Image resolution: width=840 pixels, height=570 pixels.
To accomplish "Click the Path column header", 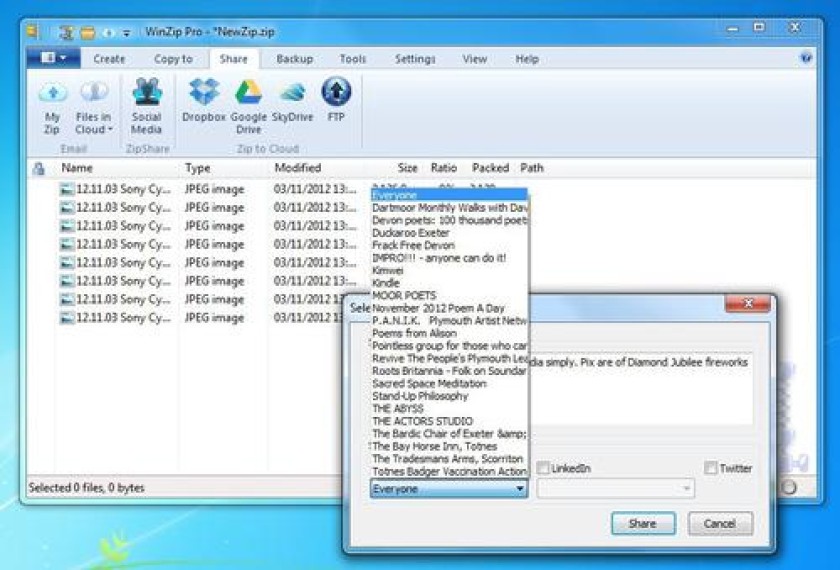I will 532,168.
